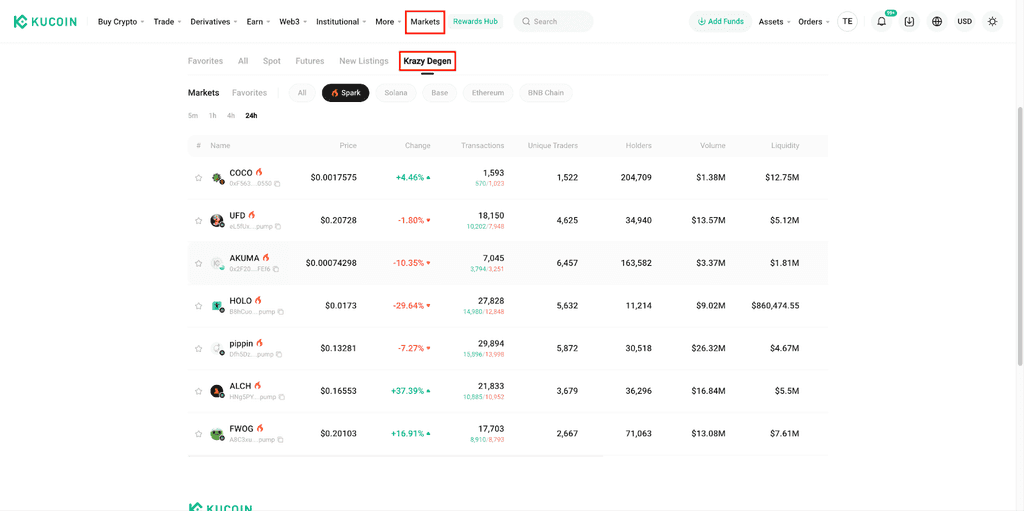Switch to the New Listings tab
The image size is (1024, 511).
pyautogui.click(x=364, y=61)
